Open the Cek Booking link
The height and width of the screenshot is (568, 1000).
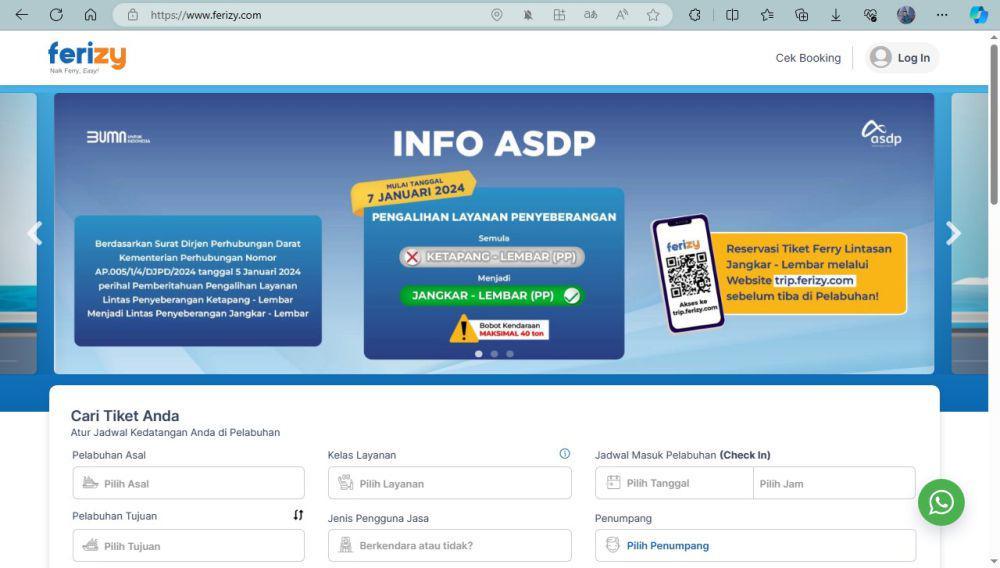click(x=807, y=58)
